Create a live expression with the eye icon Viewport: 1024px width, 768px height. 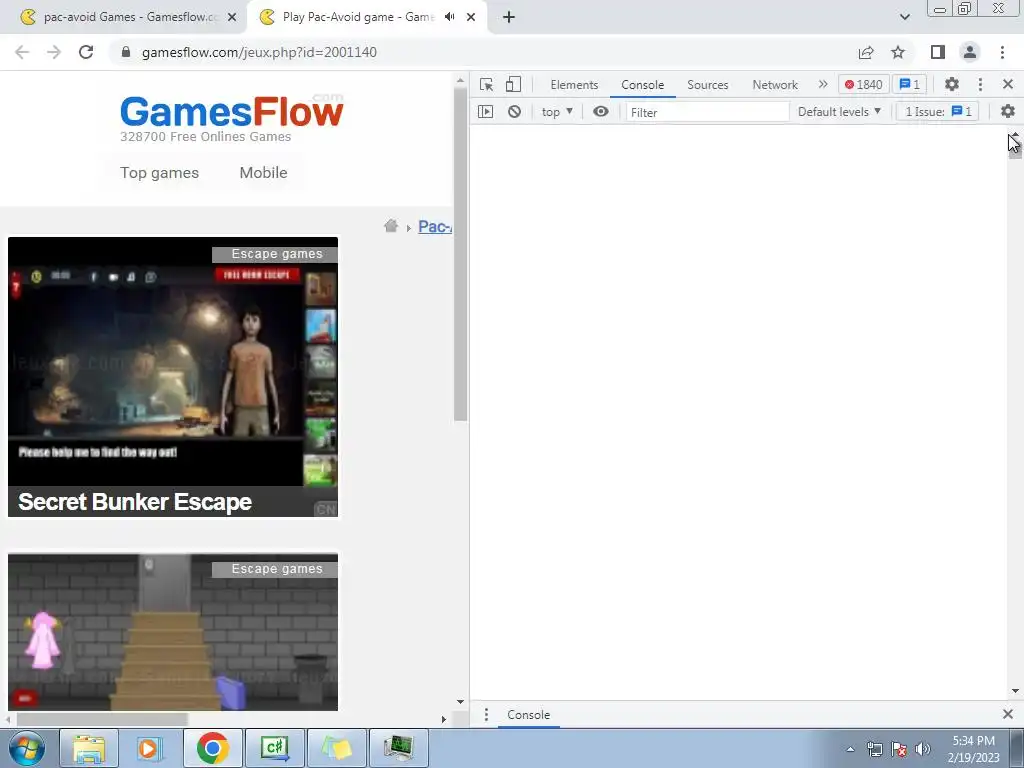(601, 112)
